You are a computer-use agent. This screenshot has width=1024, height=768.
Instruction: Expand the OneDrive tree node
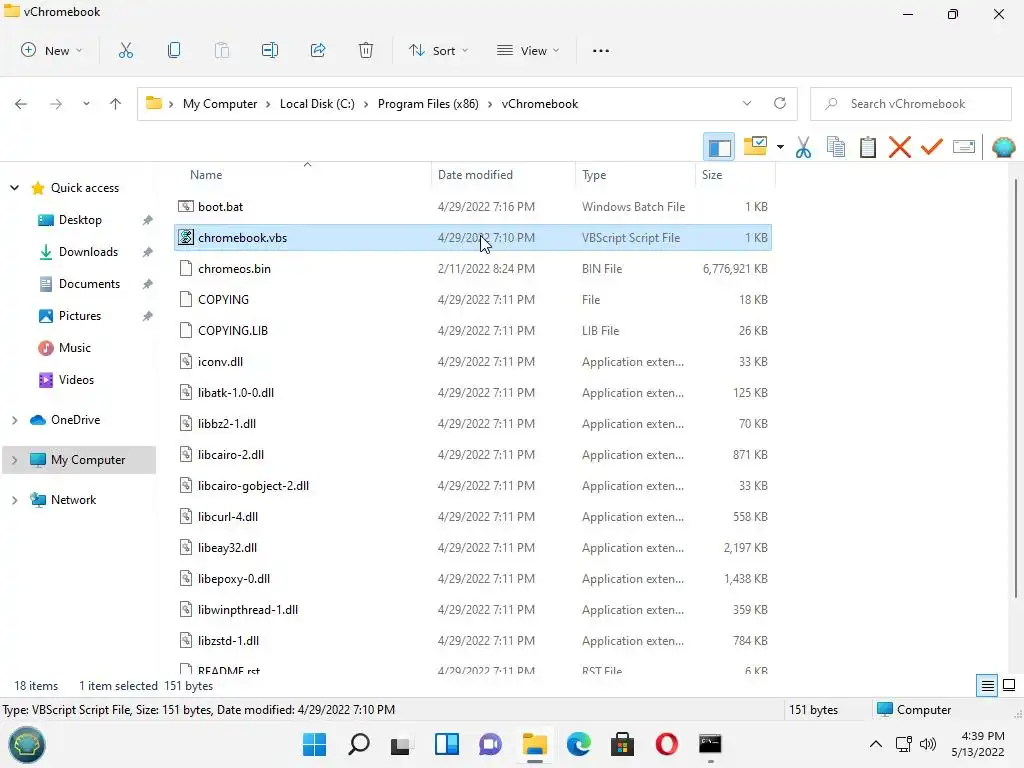14,420
